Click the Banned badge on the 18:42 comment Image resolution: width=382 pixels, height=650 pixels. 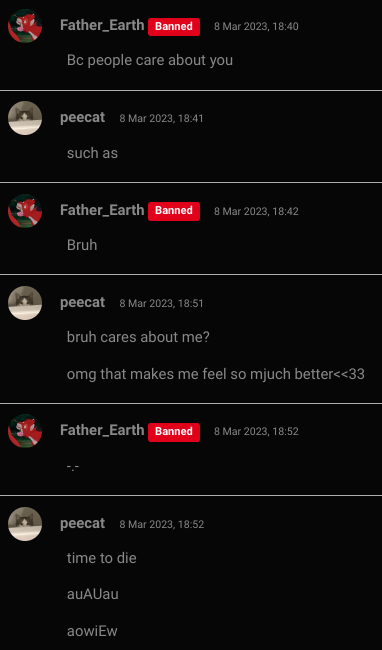174,211
